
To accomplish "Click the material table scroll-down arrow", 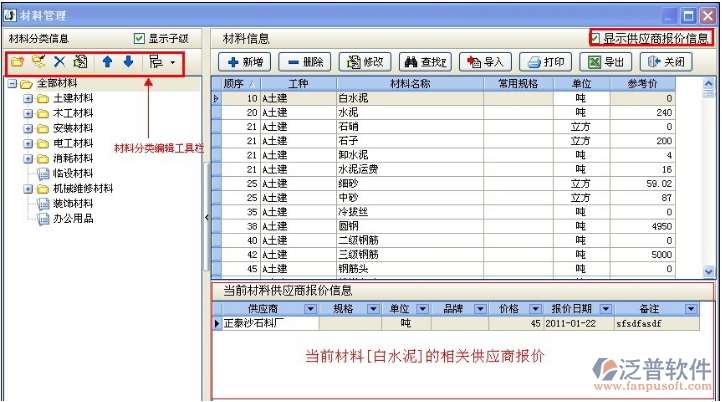I will pos(709,271).
